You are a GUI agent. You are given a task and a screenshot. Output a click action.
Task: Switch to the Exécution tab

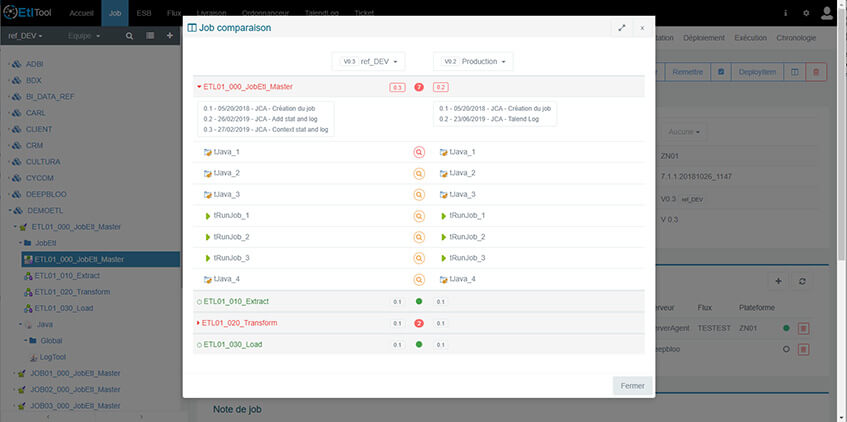750,38
